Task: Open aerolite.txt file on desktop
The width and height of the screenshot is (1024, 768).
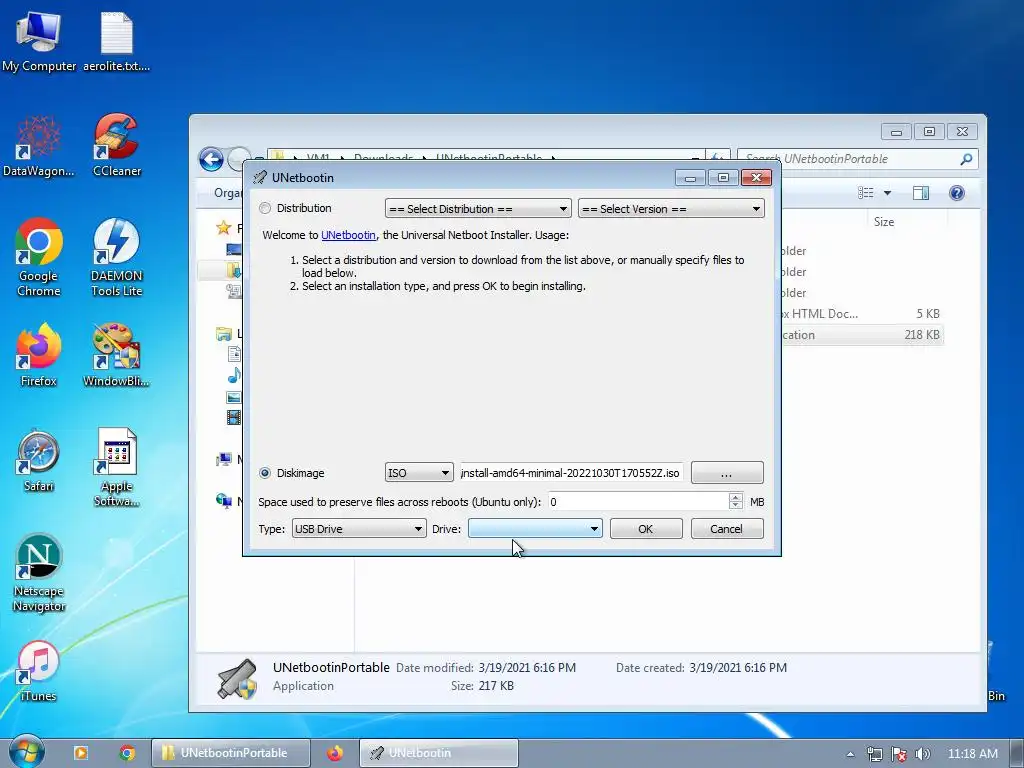Action: 116,40
